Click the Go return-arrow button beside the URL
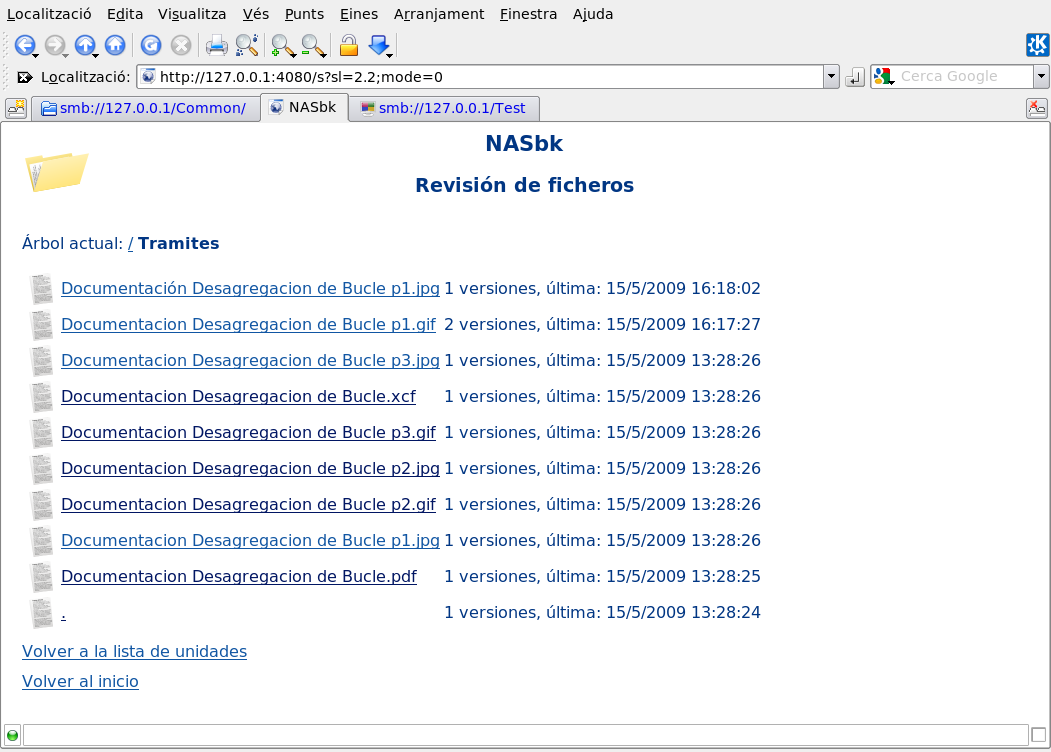The height and width of the screenshot is (752, 1051). click(855, 77)
